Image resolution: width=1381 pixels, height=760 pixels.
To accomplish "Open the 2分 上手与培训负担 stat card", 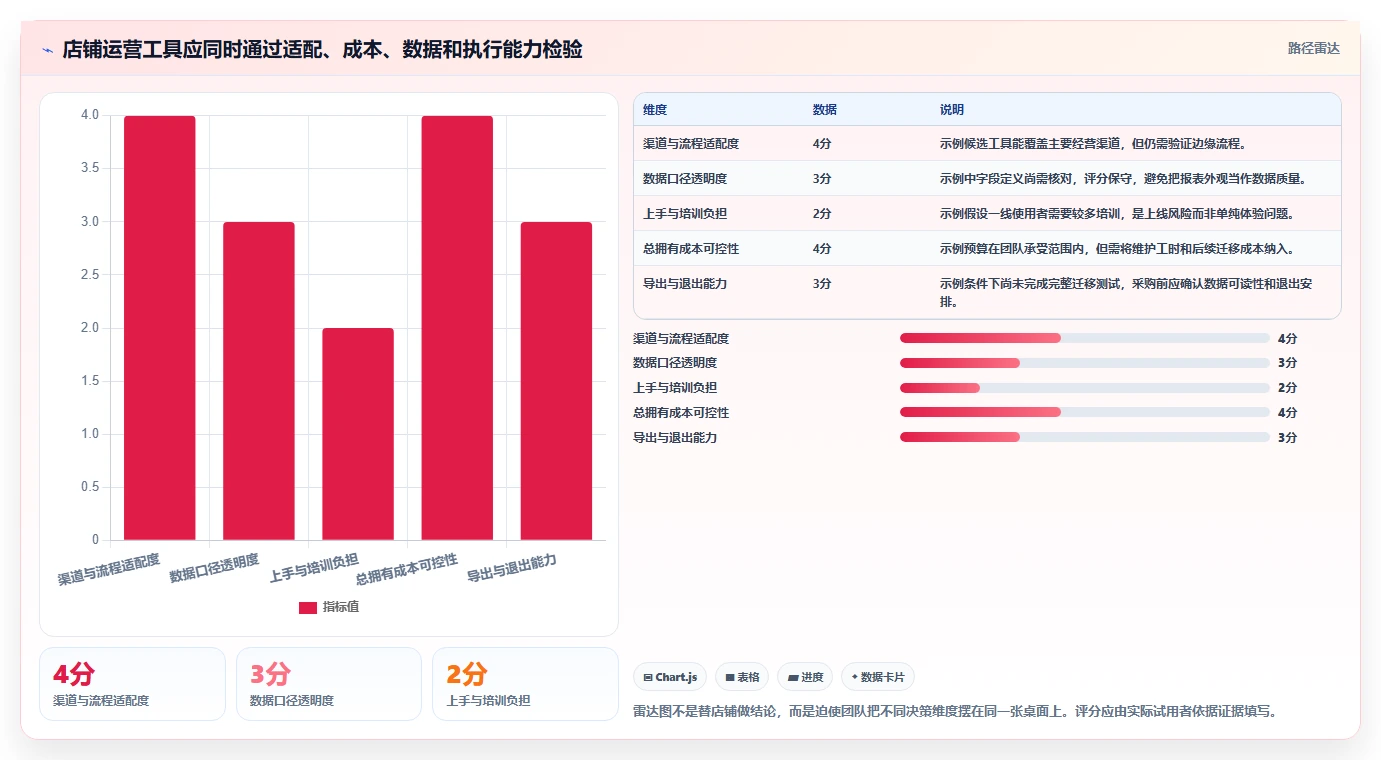I will click(525, 684).
